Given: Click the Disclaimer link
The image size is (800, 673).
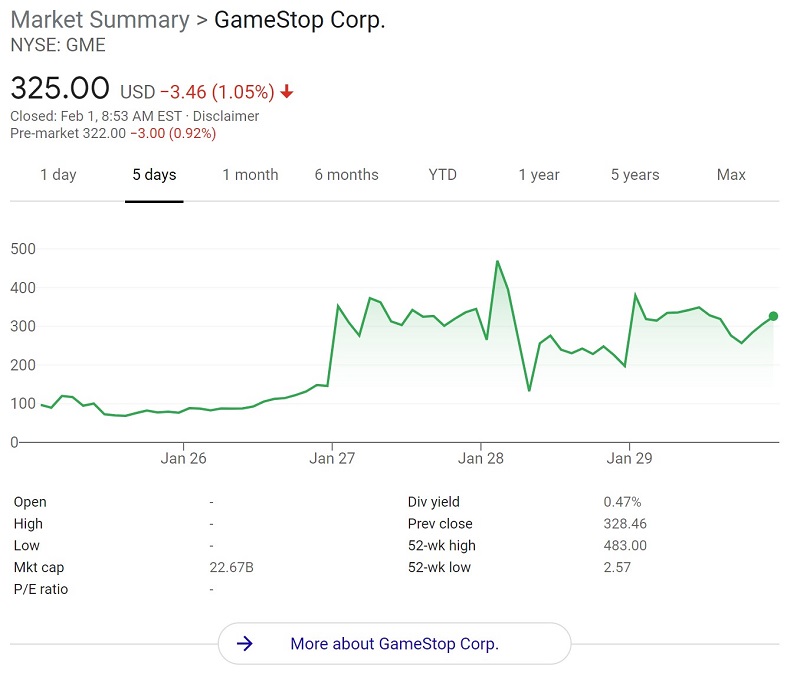Looking at the screenshot, I should tap(226, 116).
